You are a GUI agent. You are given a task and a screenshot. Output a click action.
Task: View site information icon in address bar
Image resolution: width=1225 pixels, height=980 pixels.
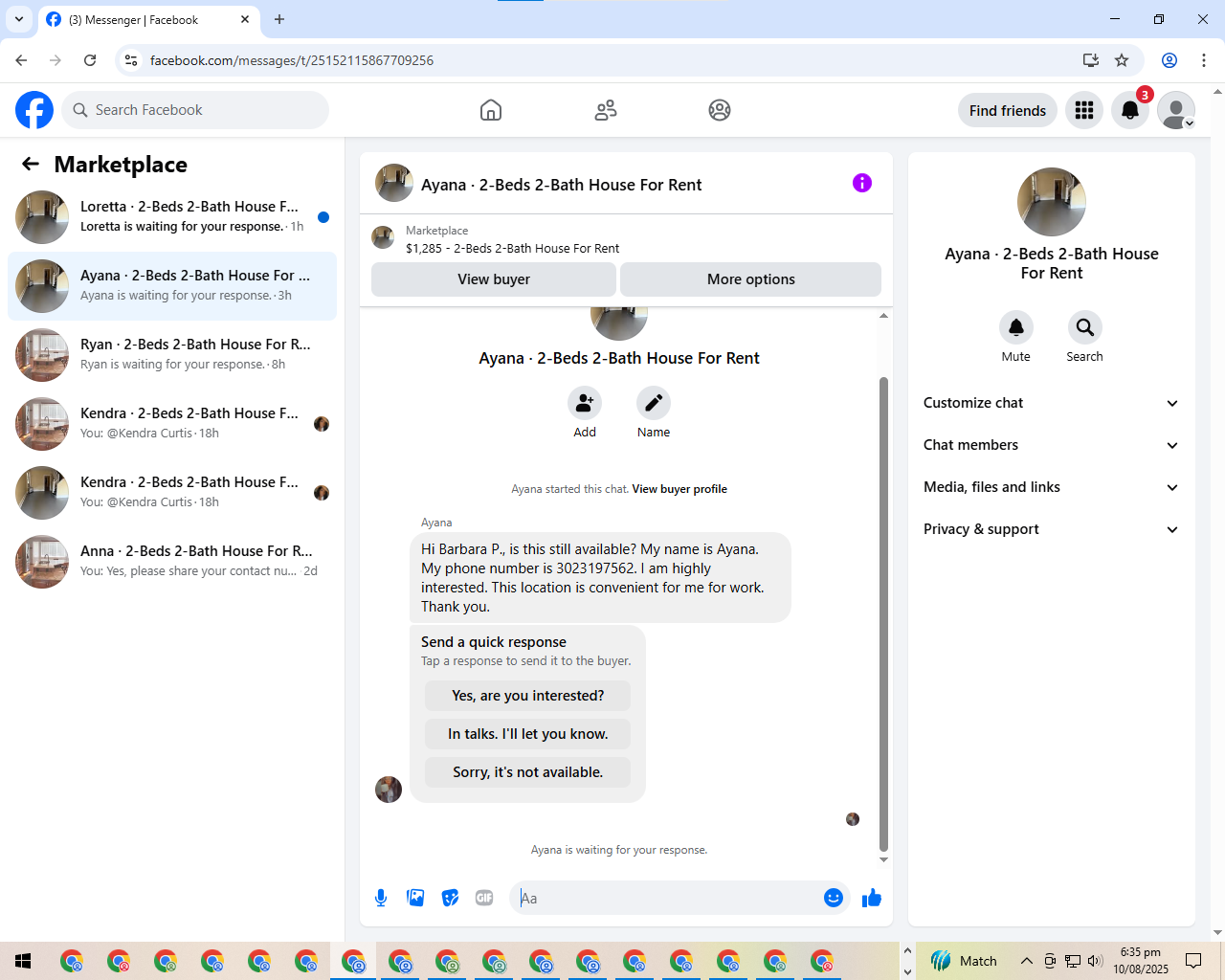click(x=131, y=60)
